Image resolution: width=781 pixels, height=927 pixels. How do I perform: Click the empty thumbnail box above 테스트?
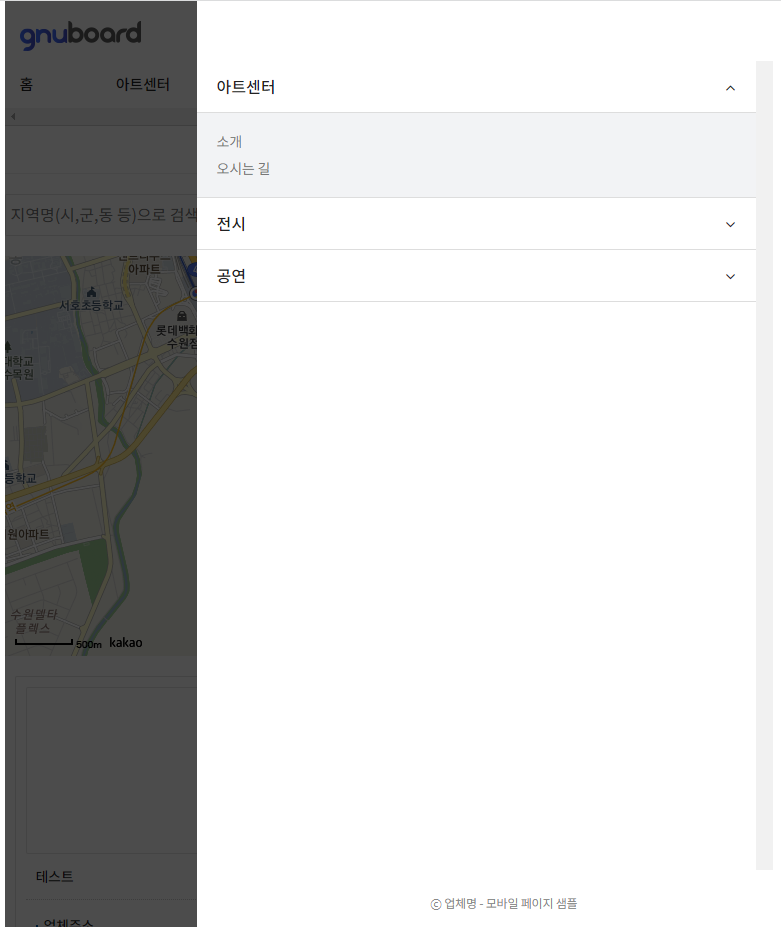111,770
